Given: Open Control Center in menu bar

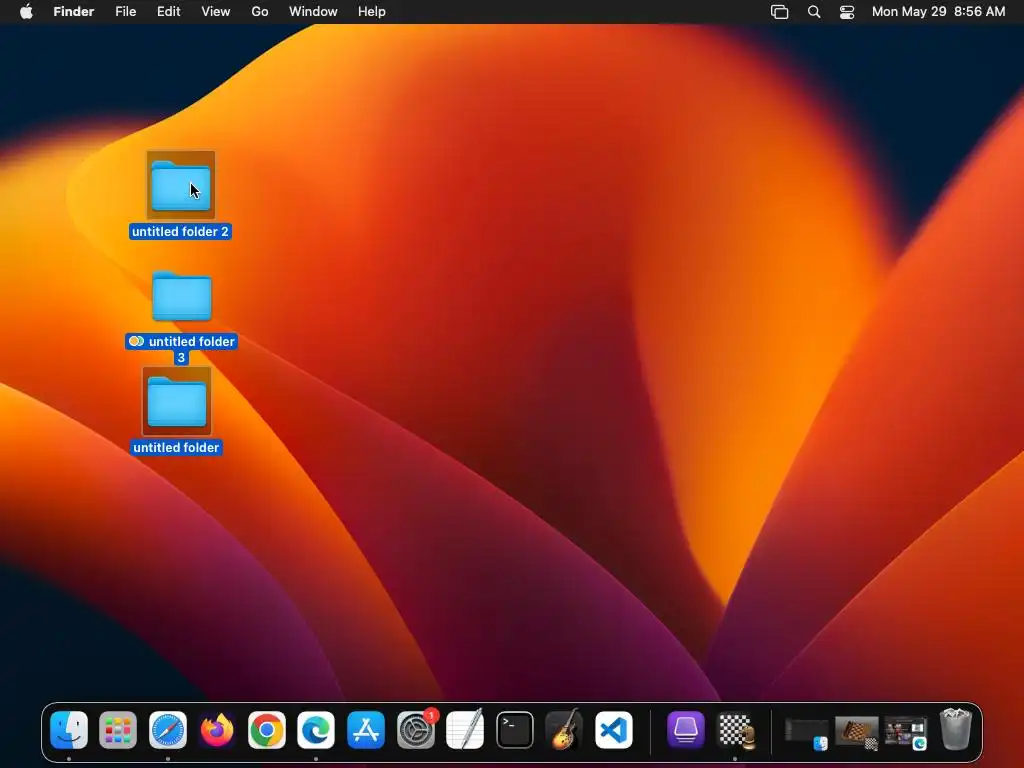Looking at the screenshot, I should (x=847, y=12).
